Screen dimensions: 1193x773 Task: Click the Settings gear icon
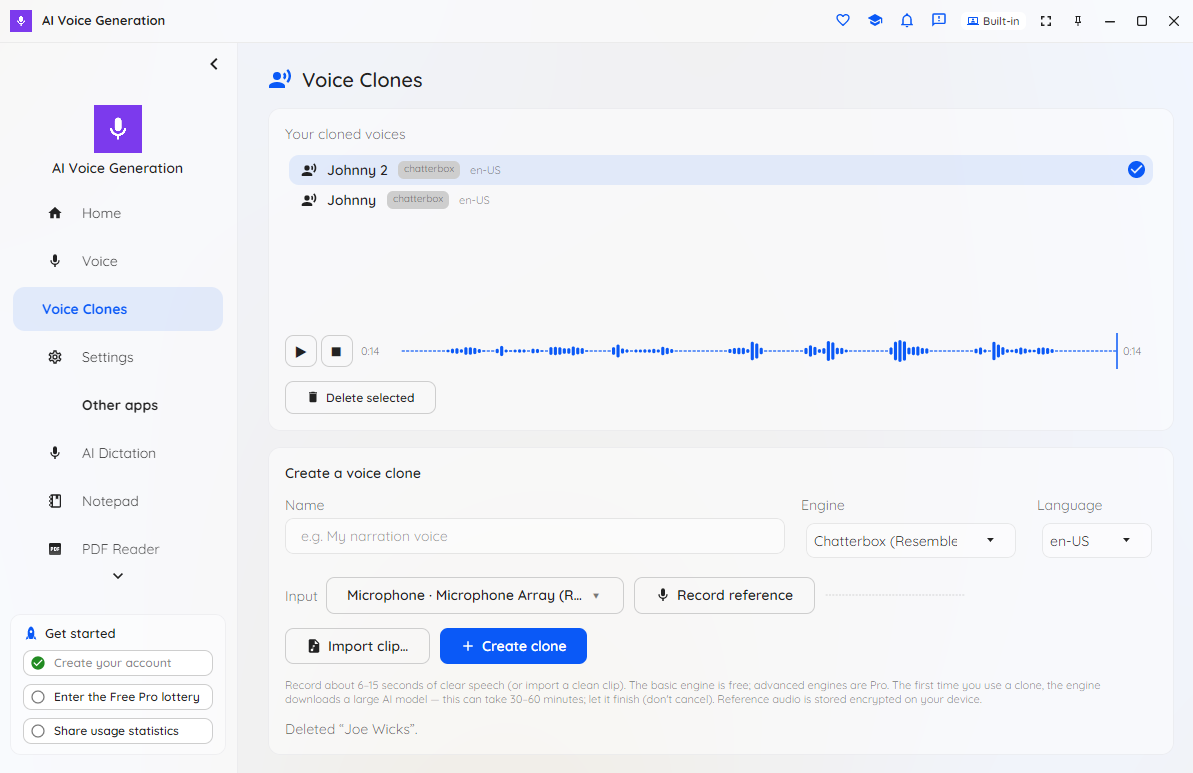click(x=55, y=357)
